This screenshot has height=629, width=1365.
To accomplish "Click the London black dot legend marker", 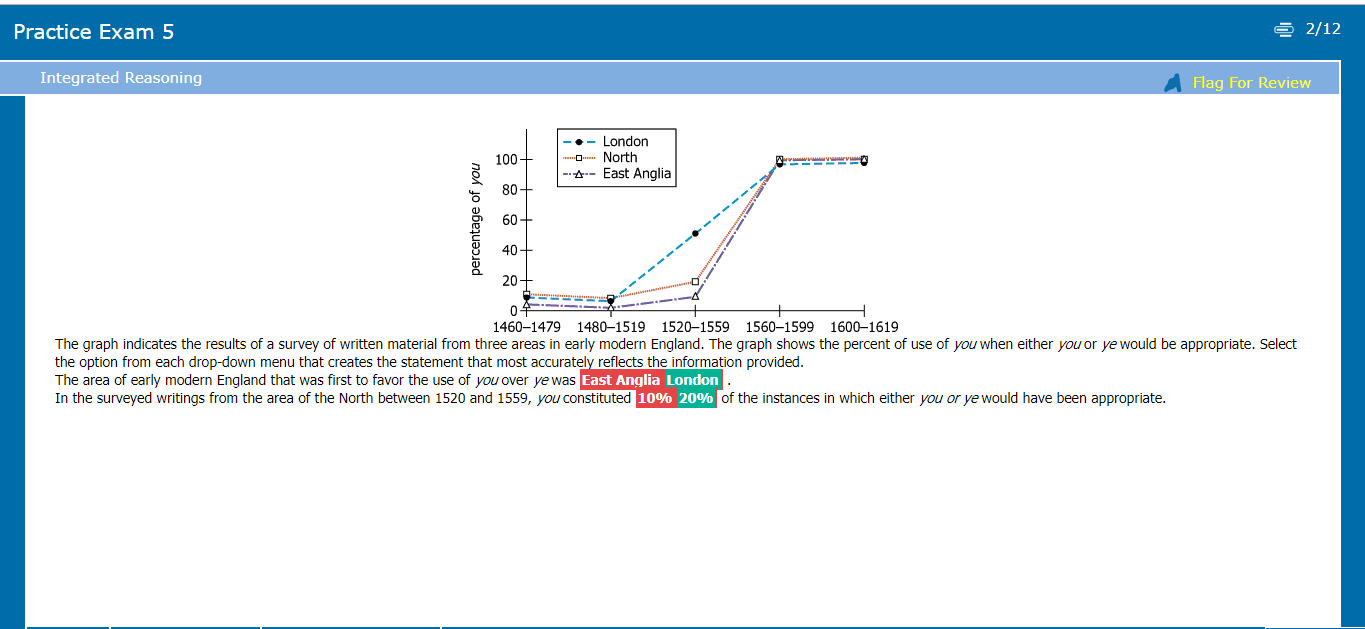I will tap(580, 142).
